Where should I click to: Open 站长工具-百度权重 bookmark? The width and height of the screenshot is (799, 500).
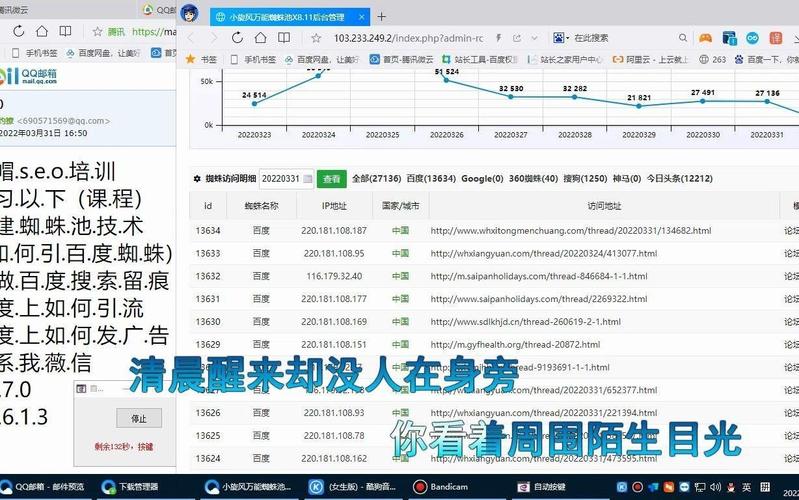[480, 59]
